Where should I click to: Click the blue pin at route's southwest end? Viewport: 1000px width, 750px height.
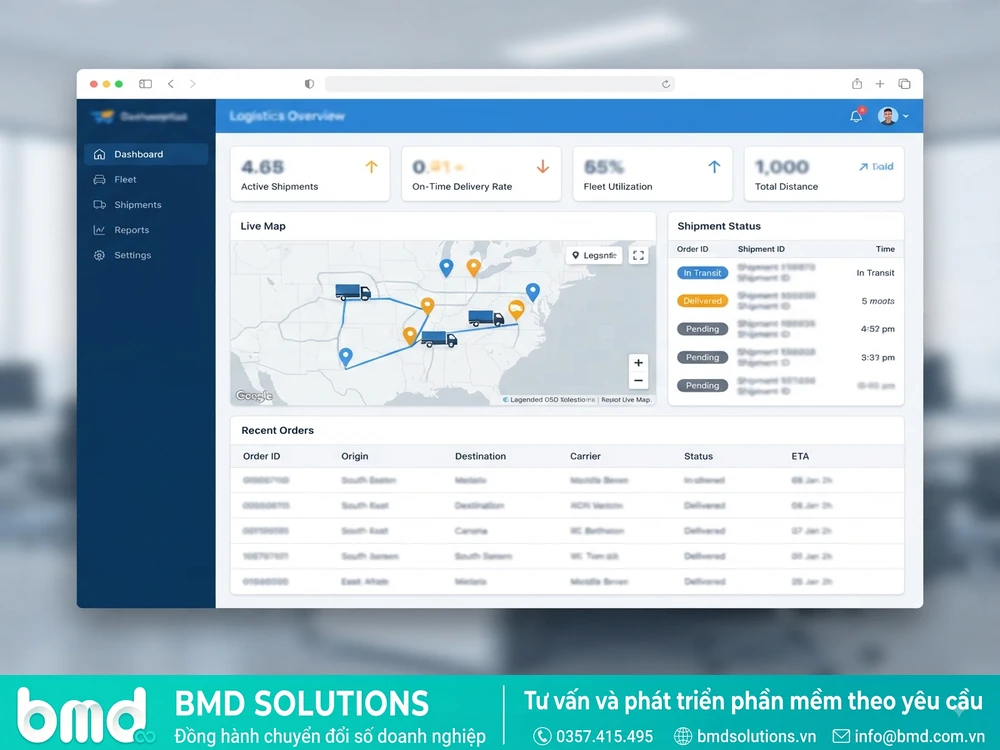(346, 357)
